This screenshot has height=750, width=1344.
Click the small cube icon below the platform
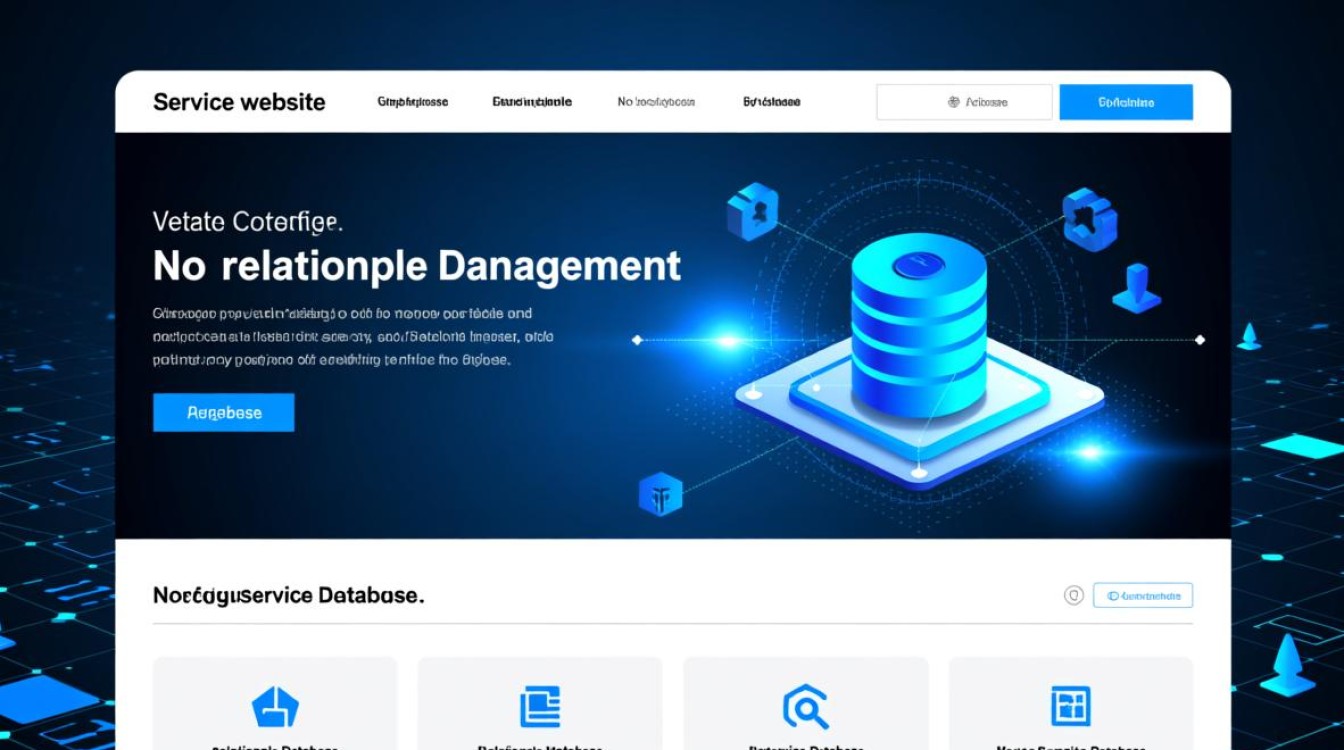660,494
